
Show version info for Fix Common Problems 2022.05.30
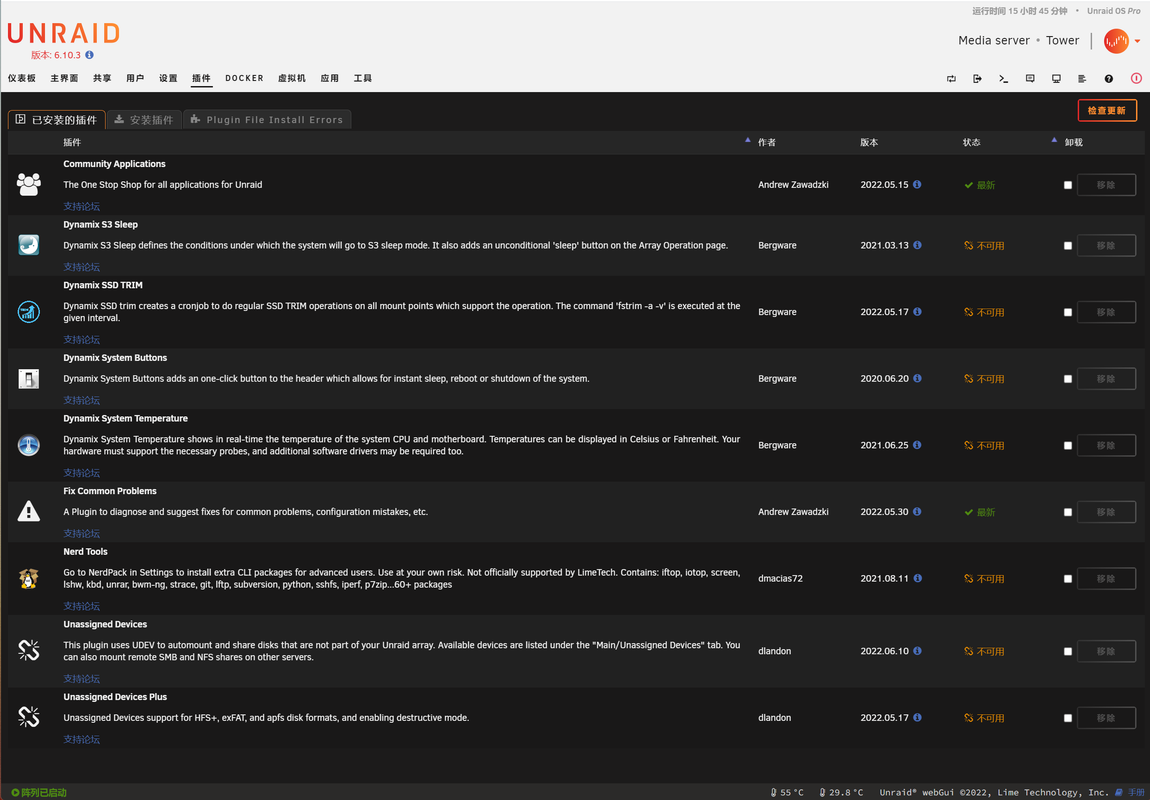(x=917, y=511)
